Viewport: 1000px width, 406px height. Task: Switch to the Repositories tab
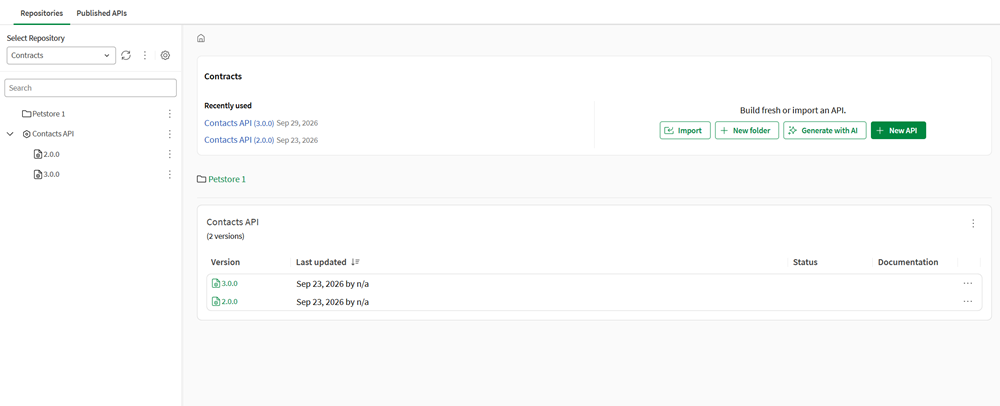41,13
